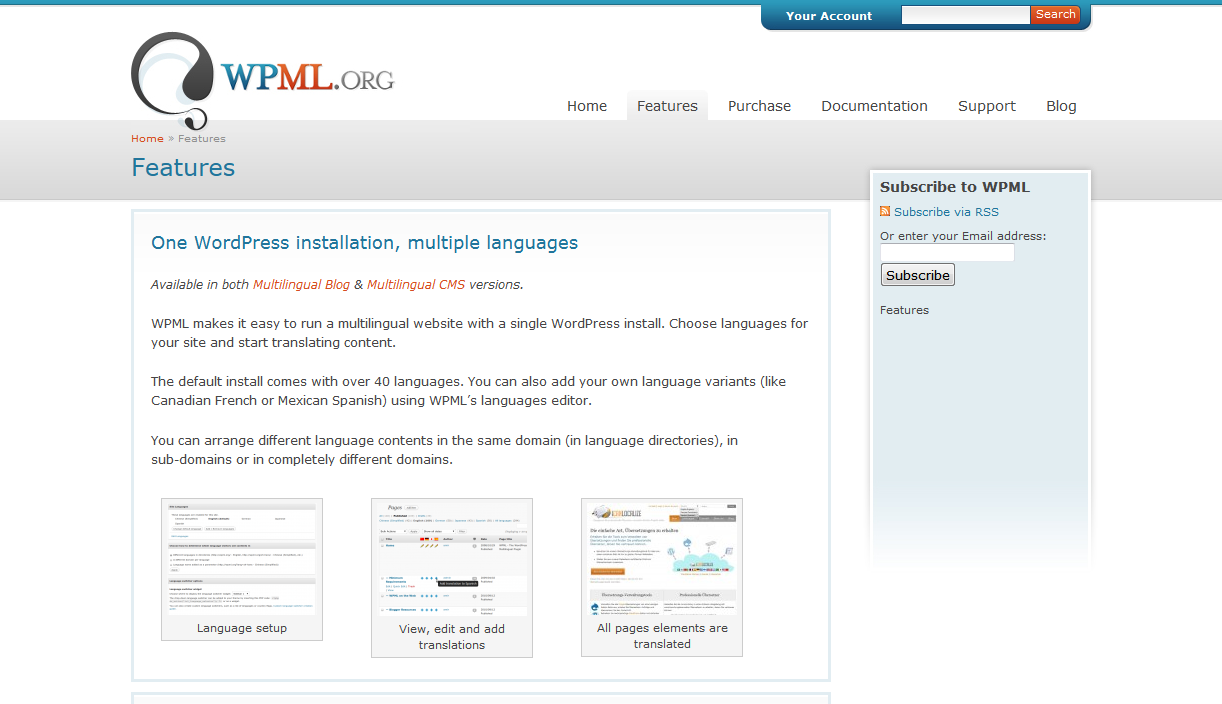
Task: Follow the Multilingual CMS link
Action: (415, 285)
